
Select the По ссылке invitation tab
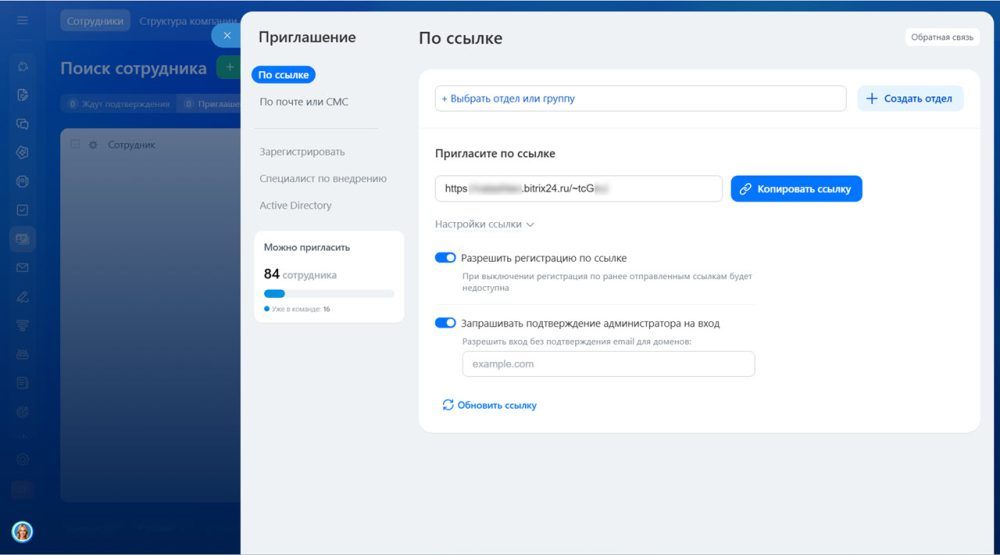283,75
